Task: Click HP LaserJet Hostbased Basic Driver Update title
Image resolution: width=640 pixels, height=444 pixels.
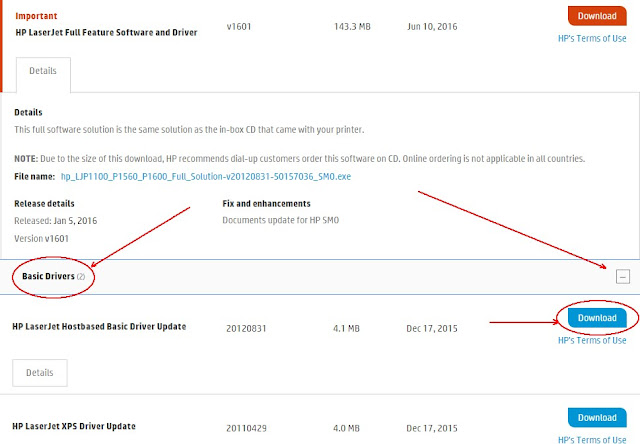Action: tap(99, 326)
